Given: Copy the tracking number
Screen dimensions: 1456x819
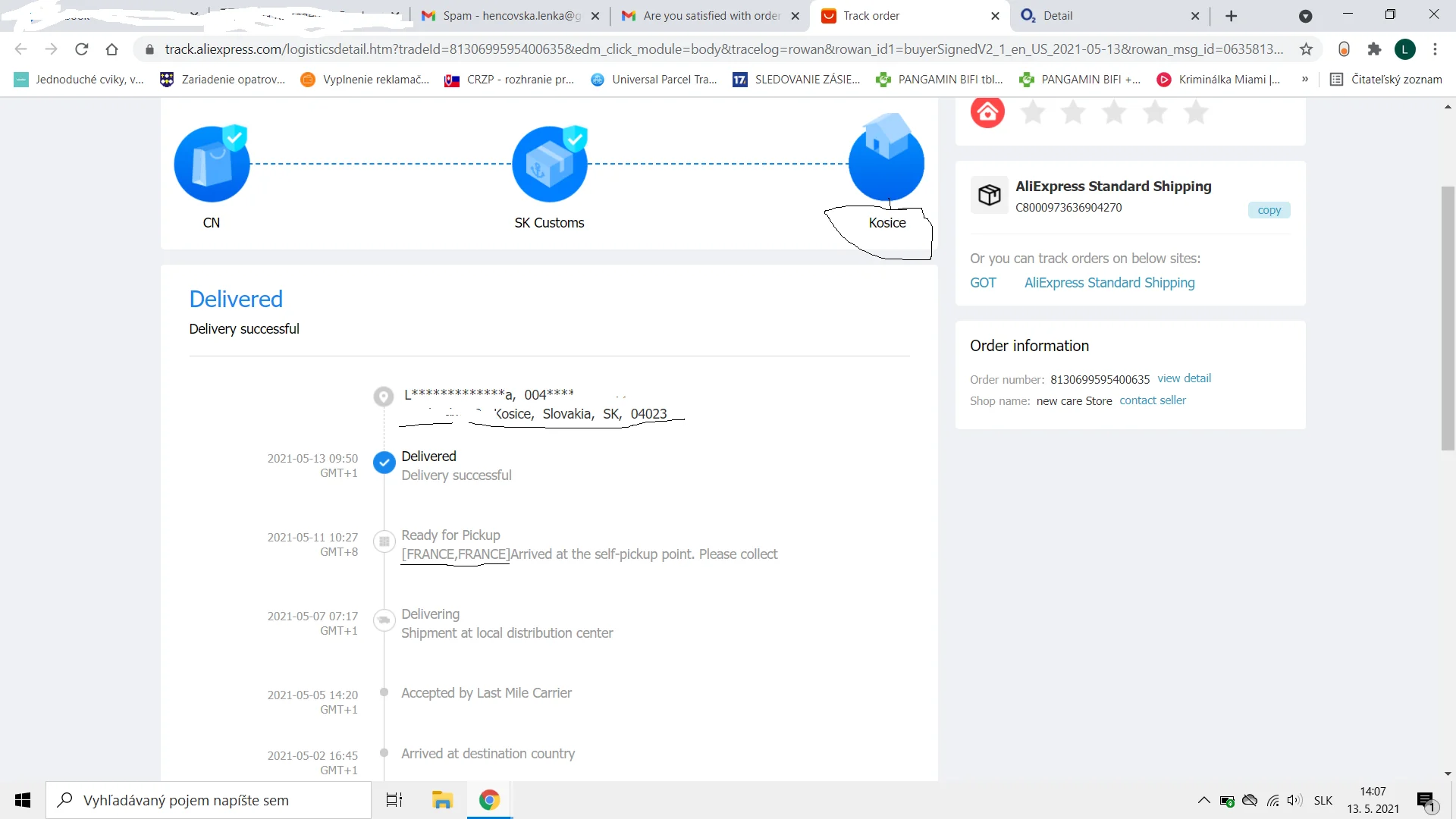Looking at the screenshot, I should (x=1269, y=210).
